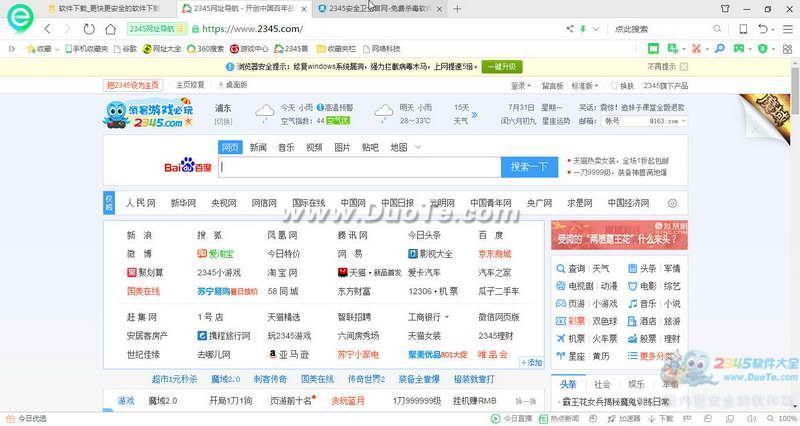Click the first green extension icon in the bookmarks bar
Viewport: 800px width, 426px height.
coord(653,48)
